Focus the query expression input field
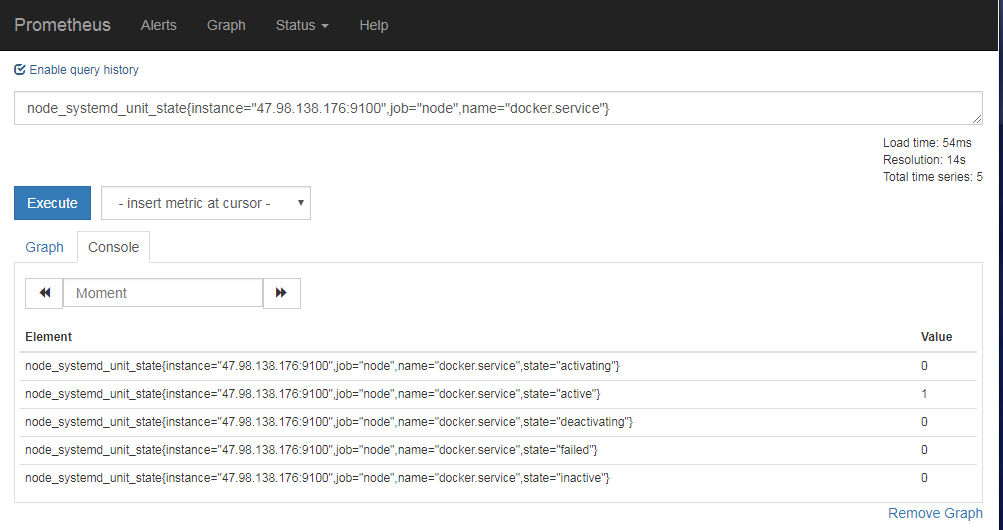Screen dimensions: 1003x530 pos(498,108)
